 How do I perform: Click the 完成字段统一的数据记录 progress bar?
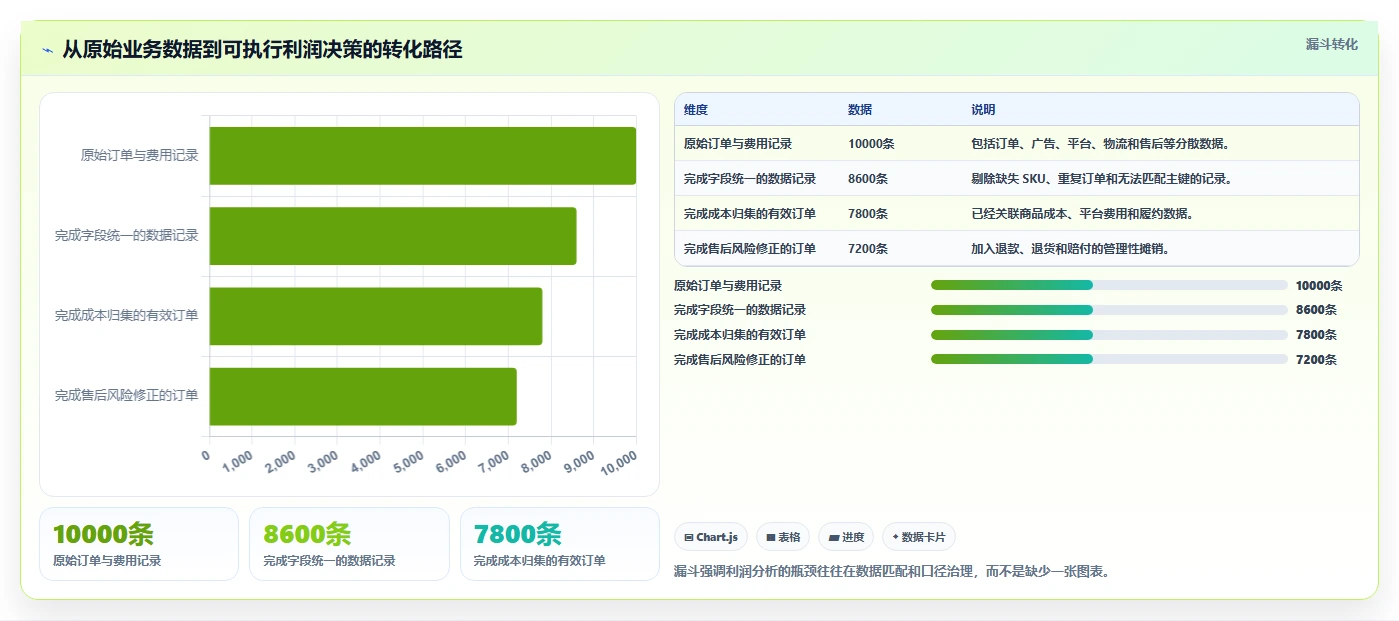pos(1109,310)
